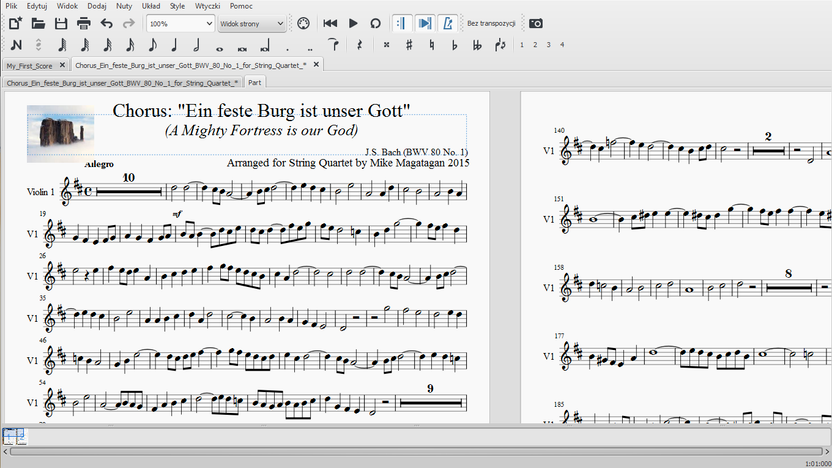This screenshot has height=468, width=832.
Task: Switch to voice 2
Action: [x=535, y=45]
